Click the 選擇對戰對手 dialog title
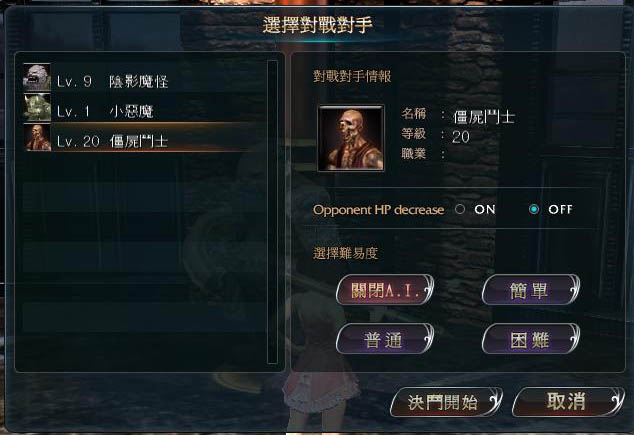The width and height of the screenshot is (634, 435). (317, 25)
